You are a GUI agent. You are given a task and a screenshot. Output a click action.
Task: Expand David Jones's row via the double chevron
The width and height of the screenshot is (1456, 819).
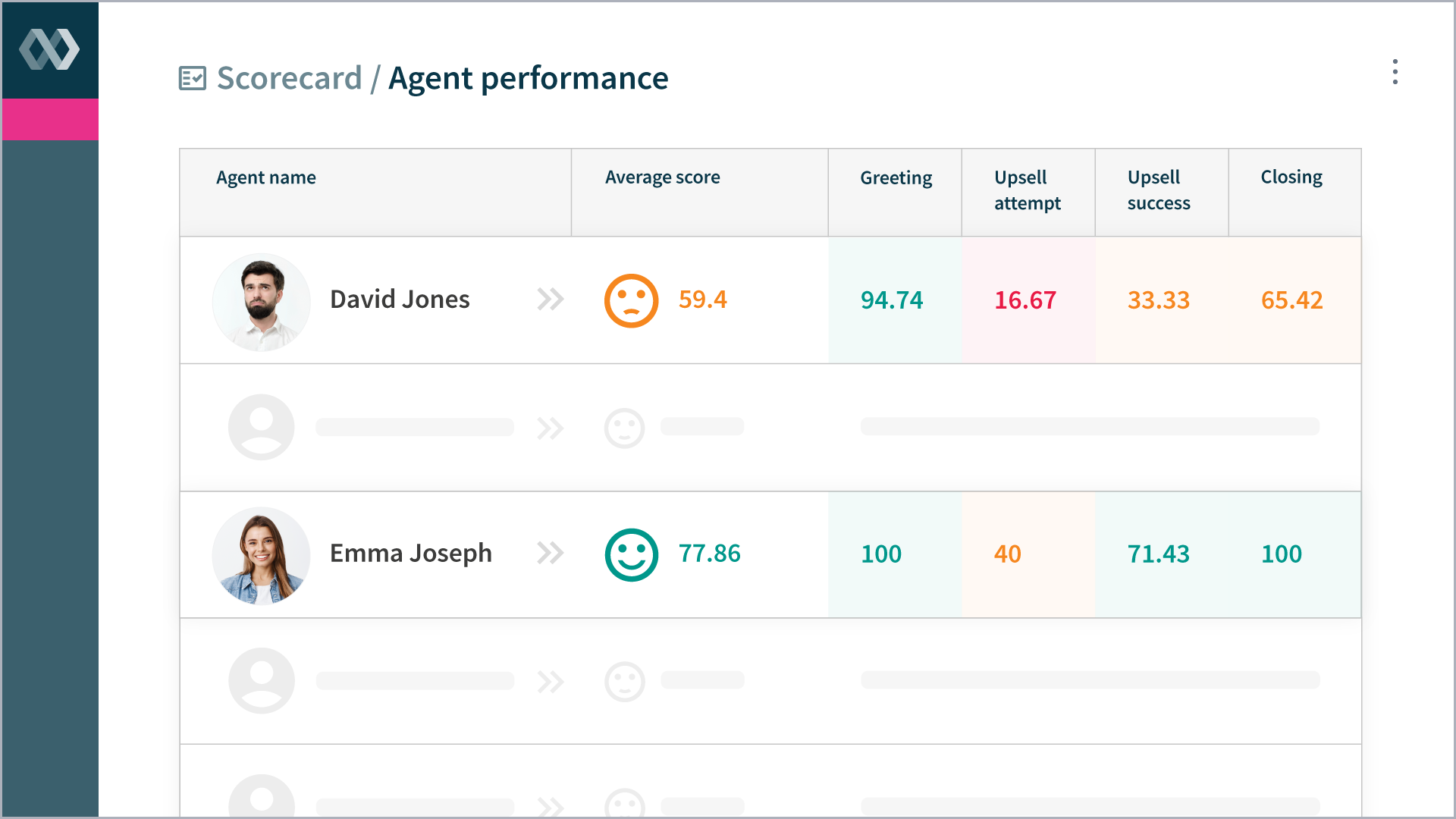551,300
